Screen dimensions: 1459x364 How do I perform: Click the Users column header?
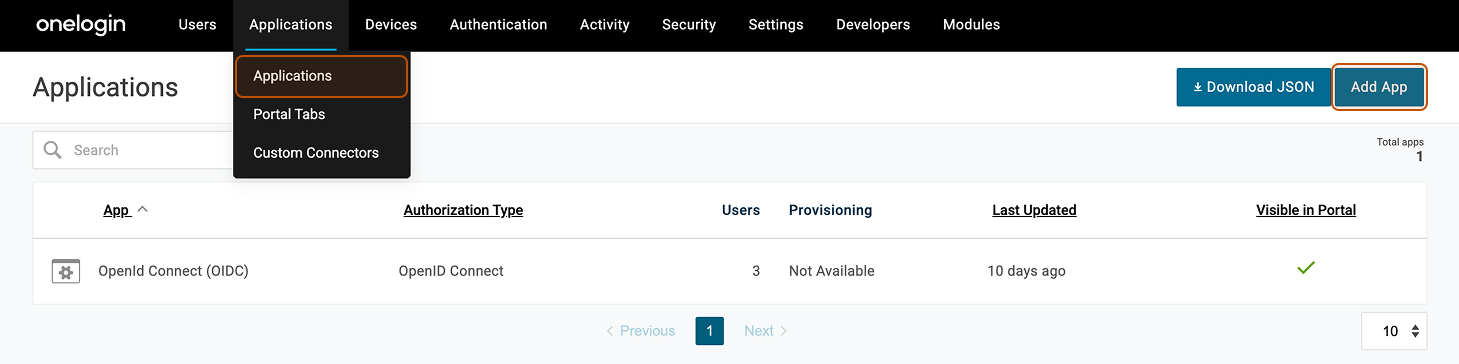pos(741,210)
